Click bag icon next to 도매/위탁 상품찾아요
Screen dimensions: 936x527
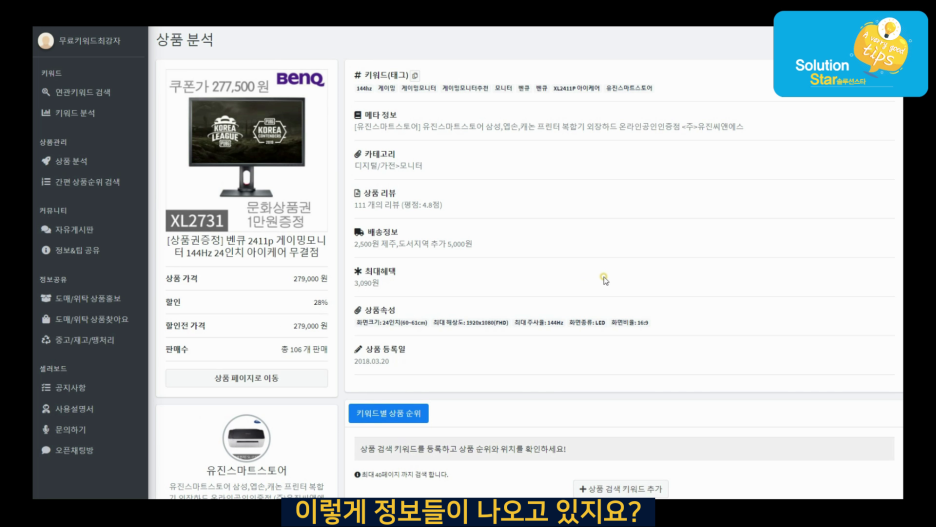coord(46,319)
